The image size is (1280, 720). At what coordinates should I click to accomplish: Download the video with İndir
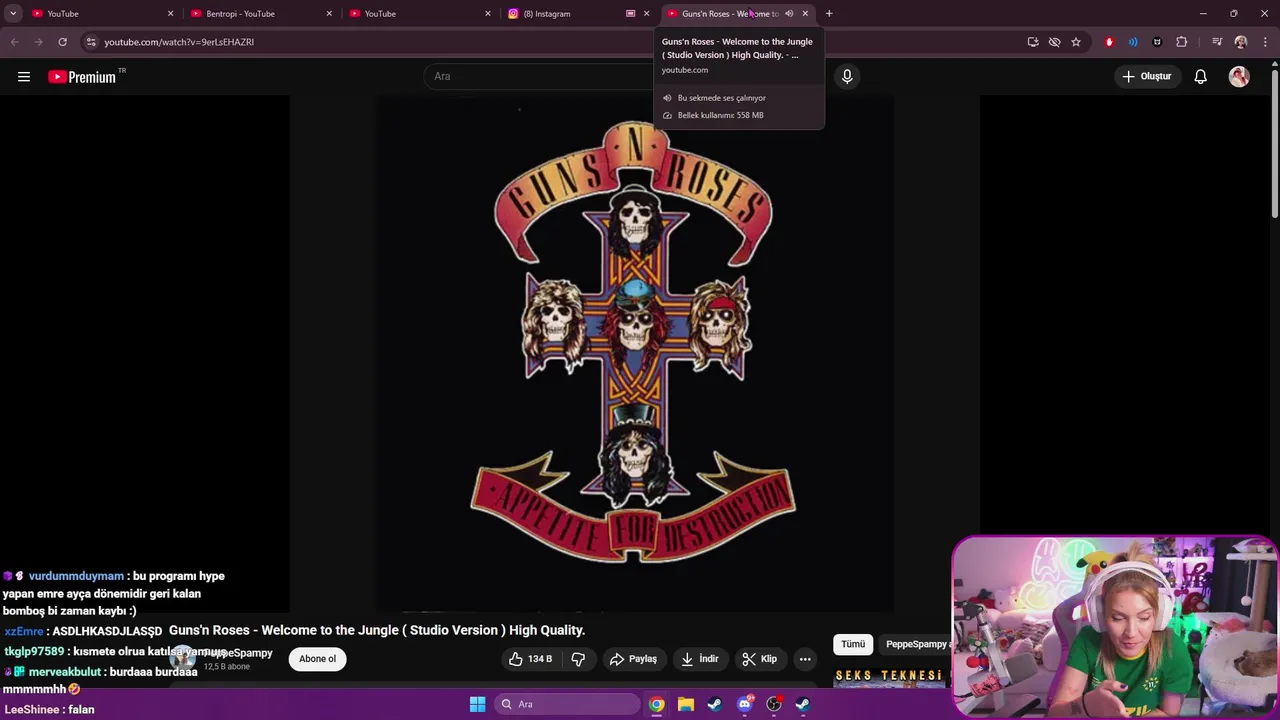point(700,659)
